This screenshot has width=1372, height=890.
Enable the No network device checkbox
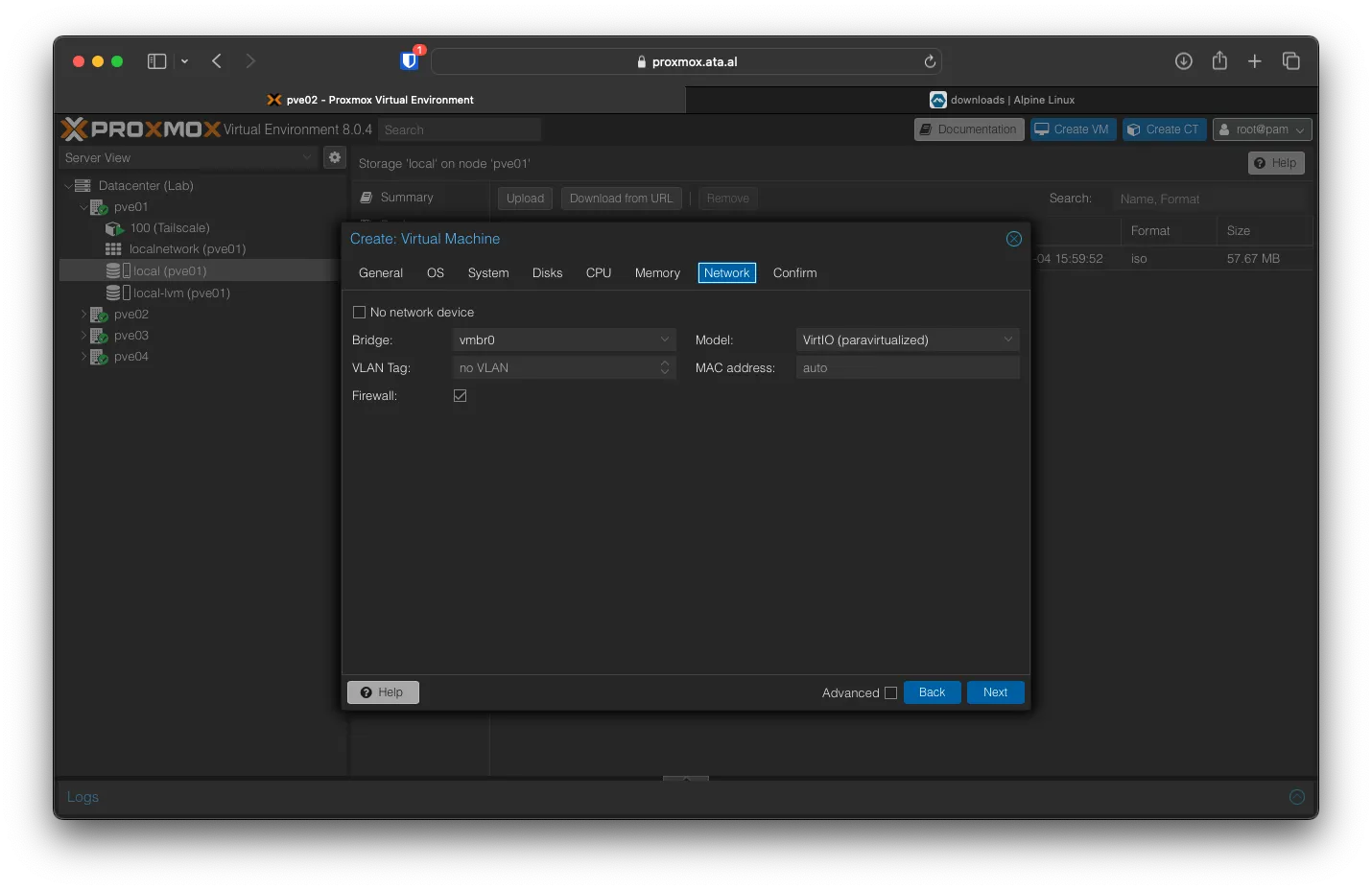360,312
